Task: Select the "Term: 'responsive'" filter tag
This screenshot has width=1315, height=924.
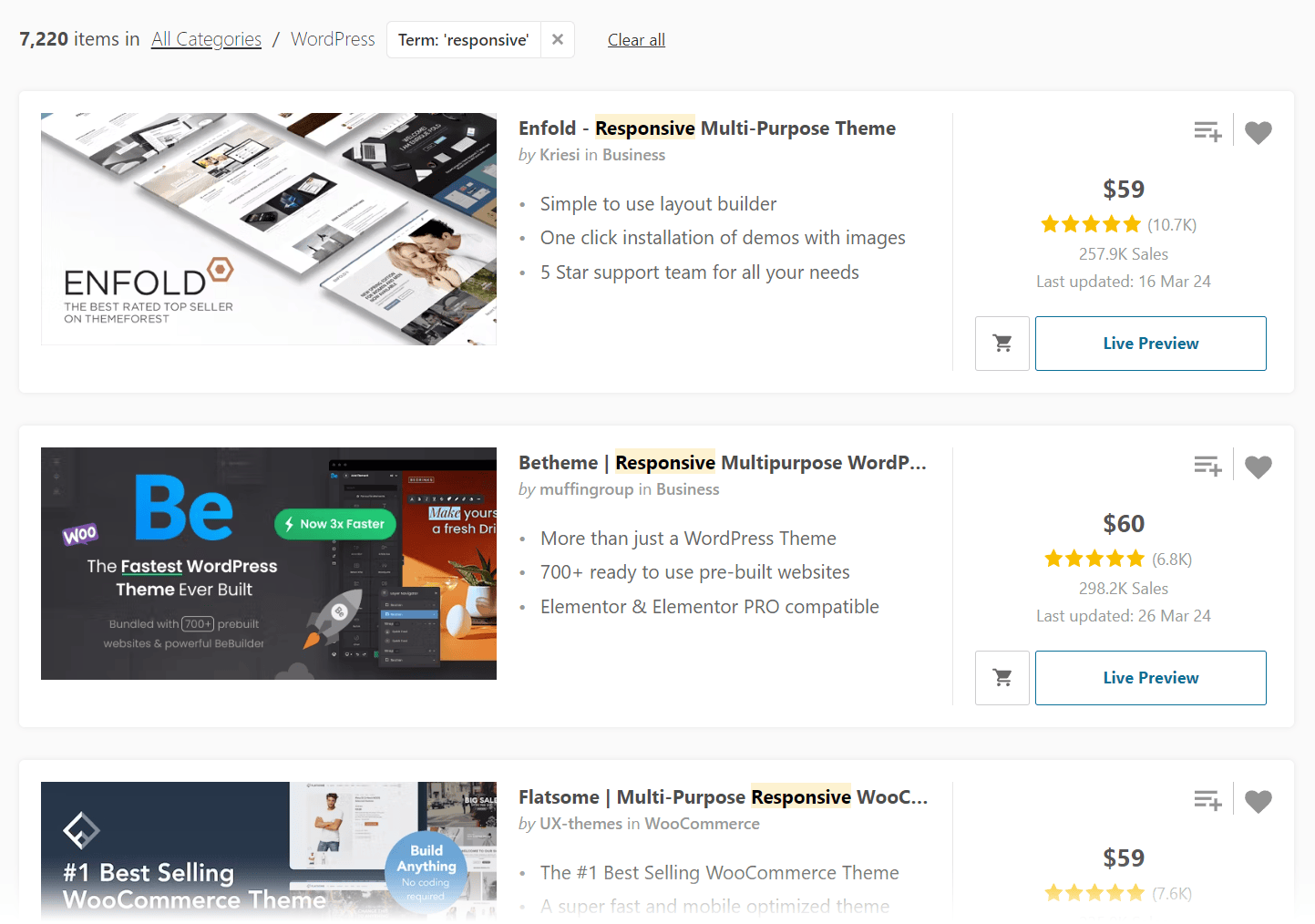Action: coord(463,40)
